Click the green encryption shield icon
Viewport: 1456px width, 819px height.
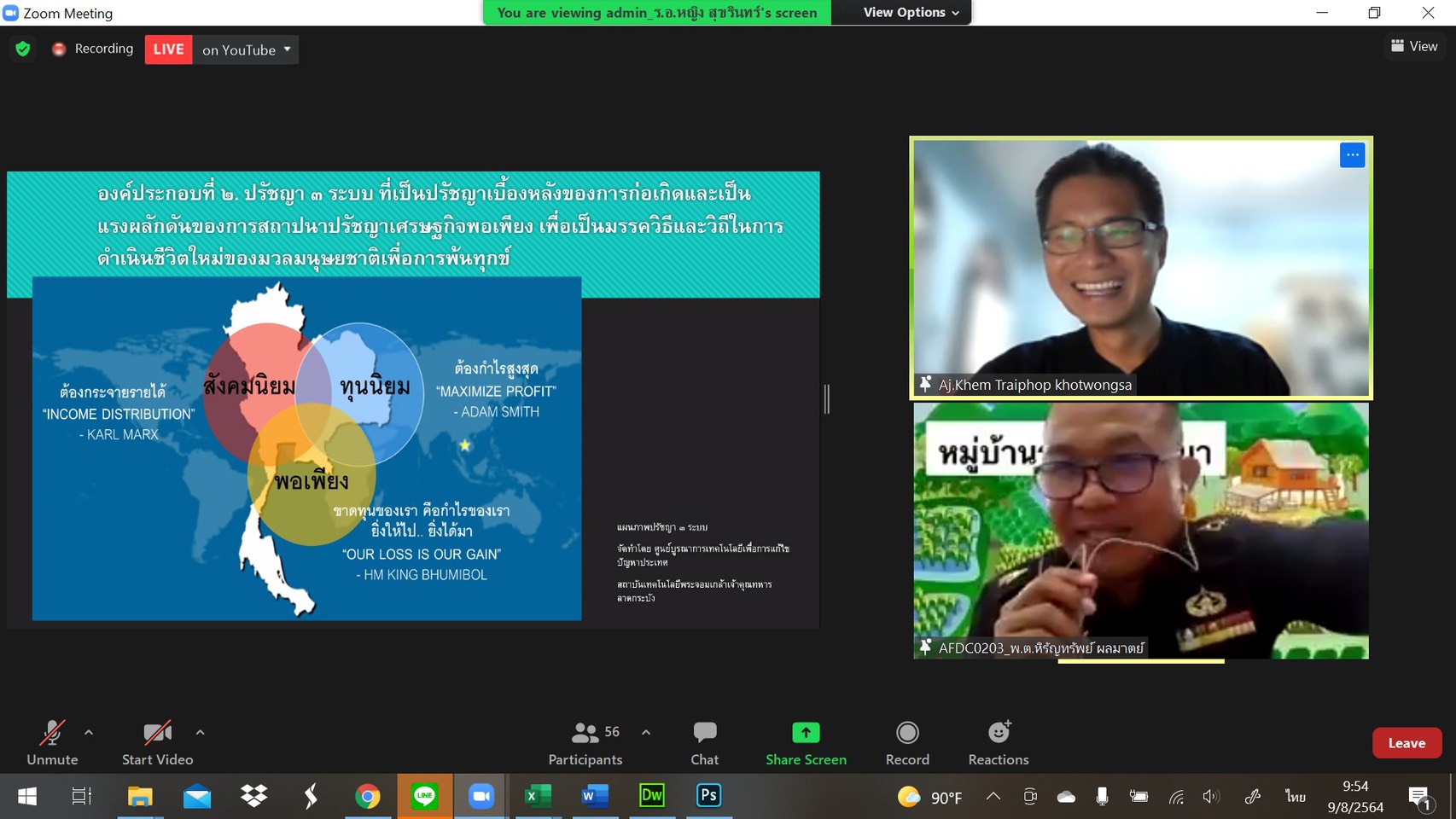[x=23, y=49]
